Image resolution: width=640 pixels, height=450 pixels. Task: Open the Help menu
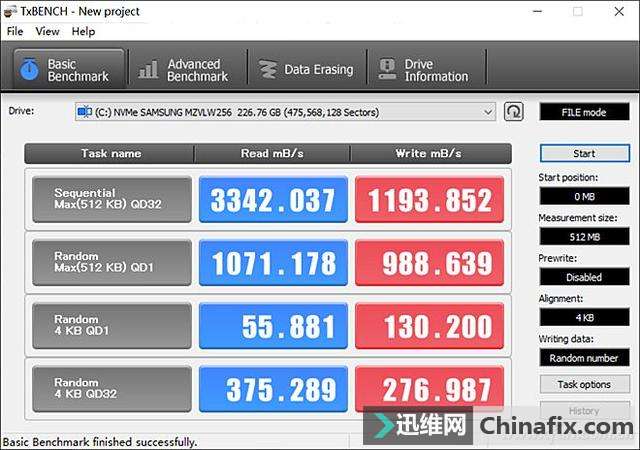[83, 31]
